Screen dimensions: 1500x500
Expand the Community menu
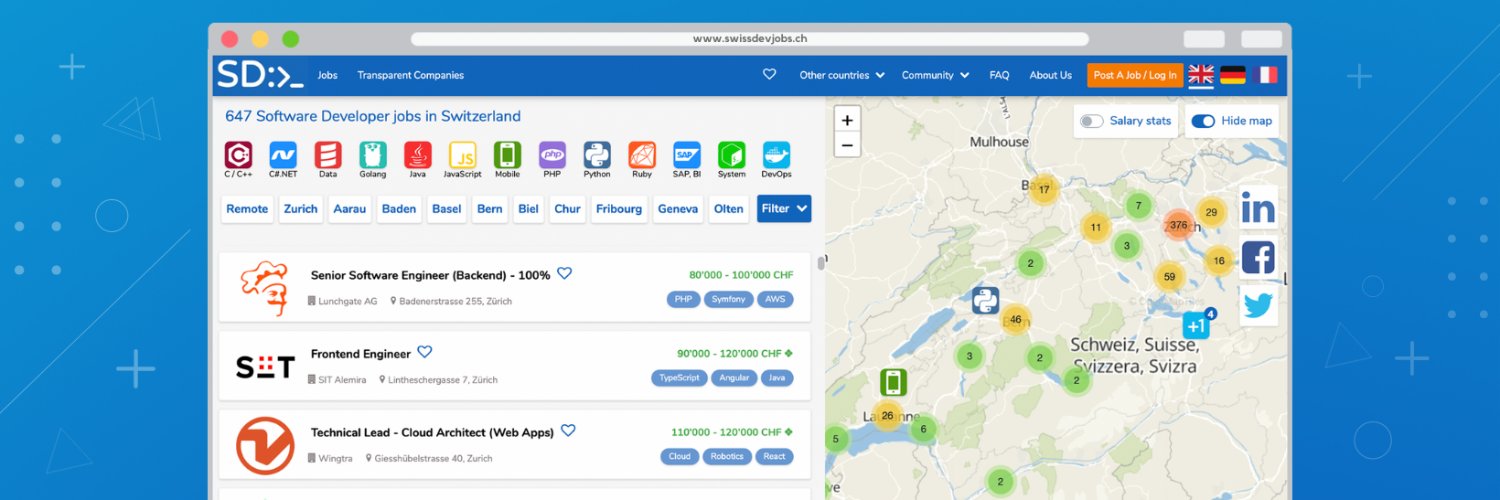(x=935, y=75)
